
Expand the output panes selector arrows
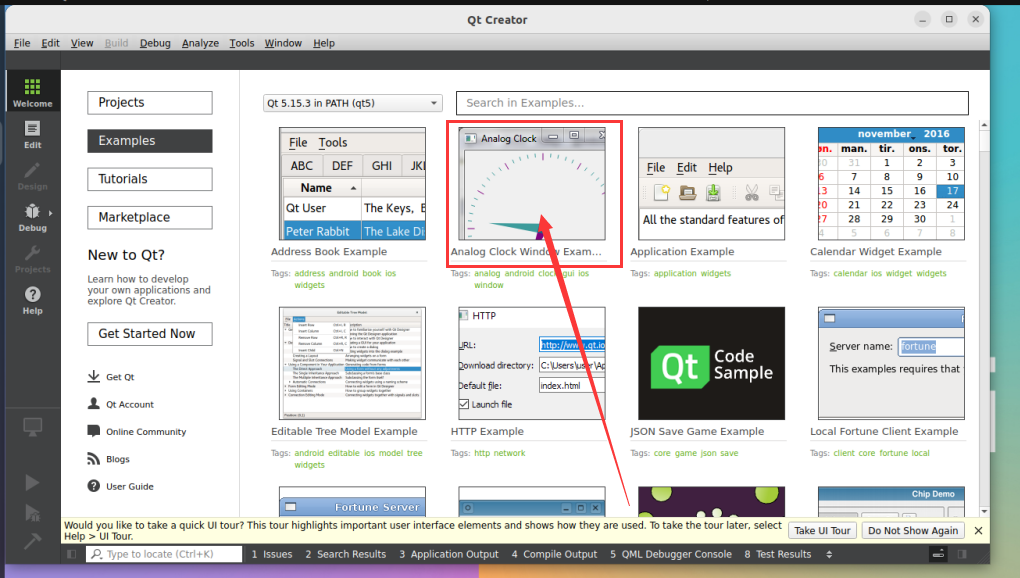(x=829, y=554)
